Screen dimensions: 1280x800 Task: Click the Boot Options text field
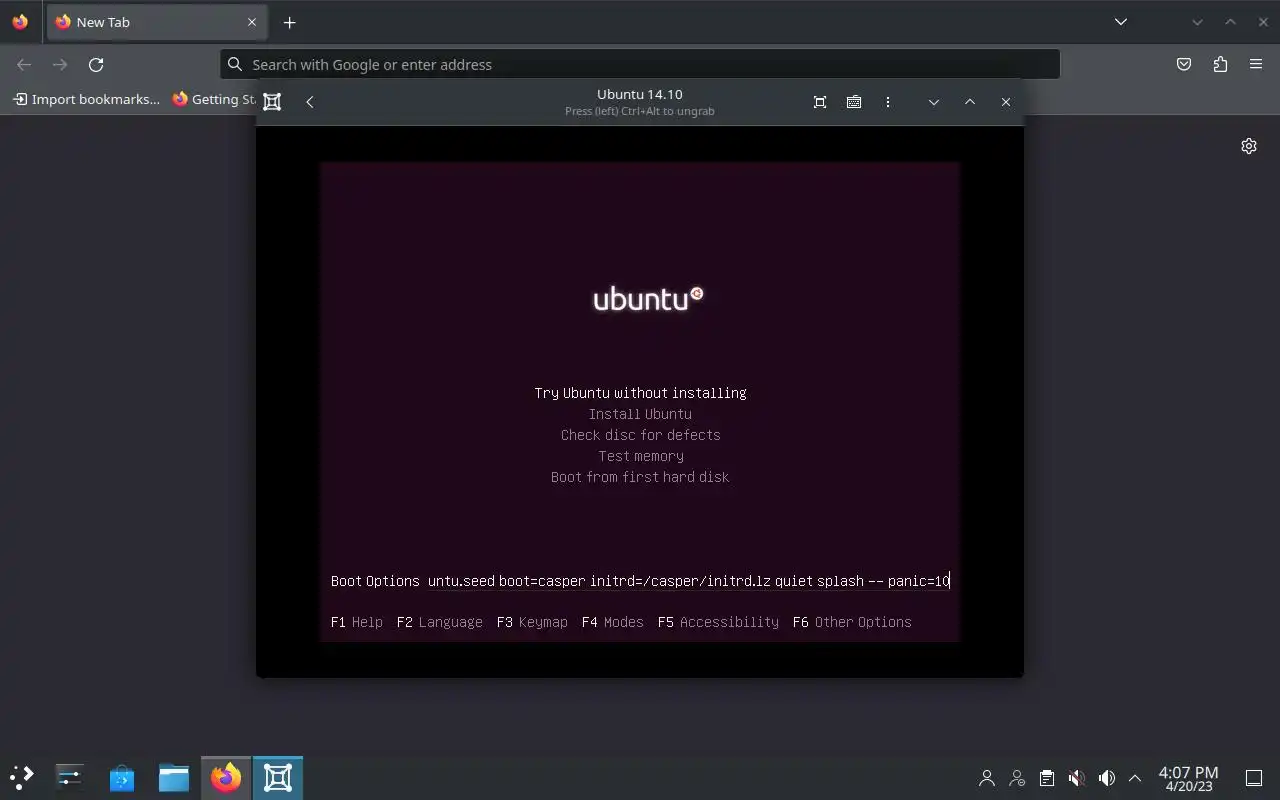click(x=689, y=581)
